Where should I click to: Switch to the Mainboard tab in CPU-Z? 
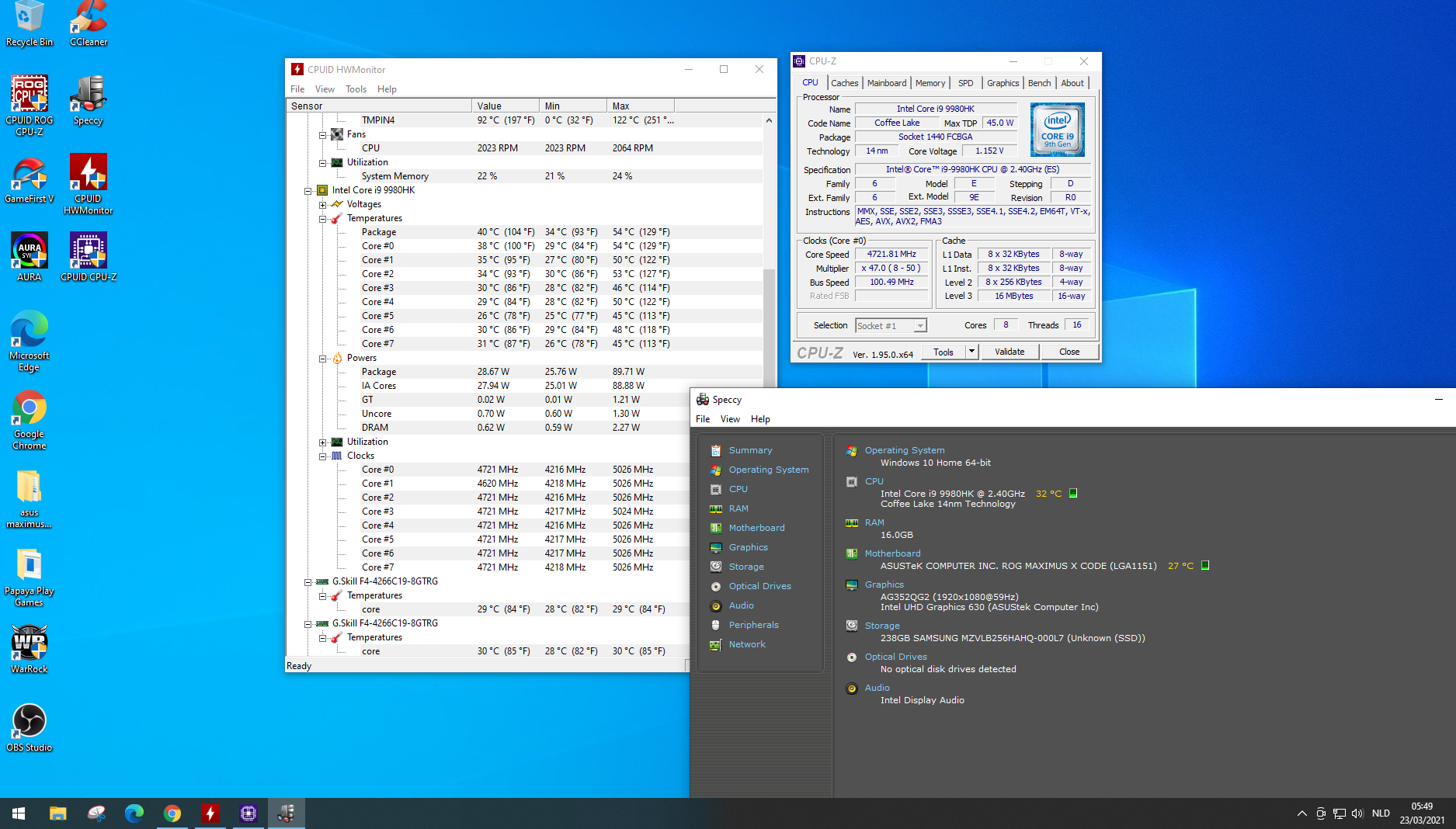point(887,83)
